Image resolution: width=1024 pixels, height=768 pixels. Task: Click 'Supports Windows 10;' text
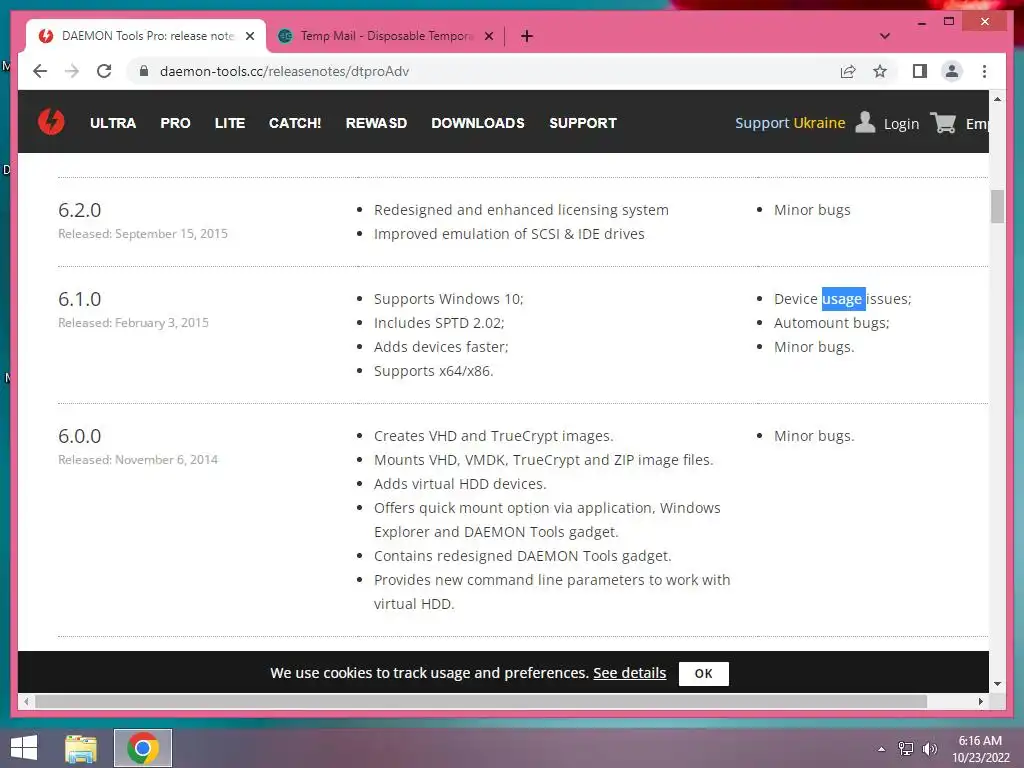tap(449, 299)
